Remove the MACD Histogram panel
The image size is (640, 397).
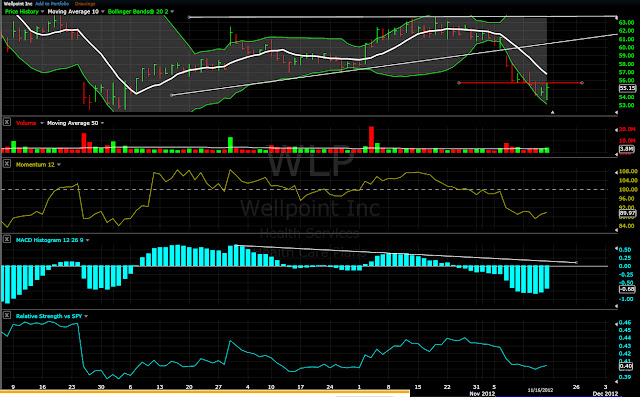(x=7, y=240)
